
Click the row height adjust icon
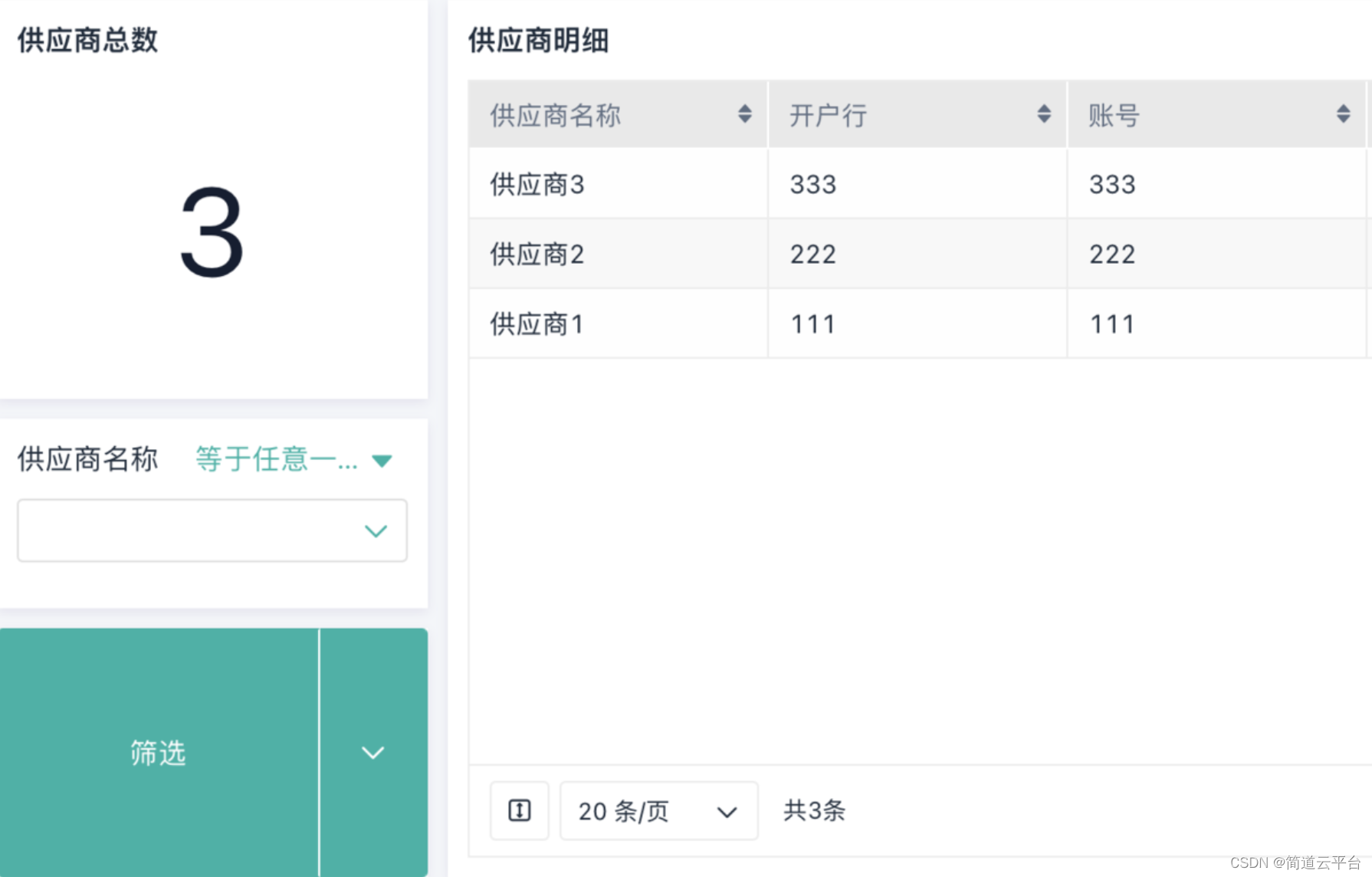point(520,810)
